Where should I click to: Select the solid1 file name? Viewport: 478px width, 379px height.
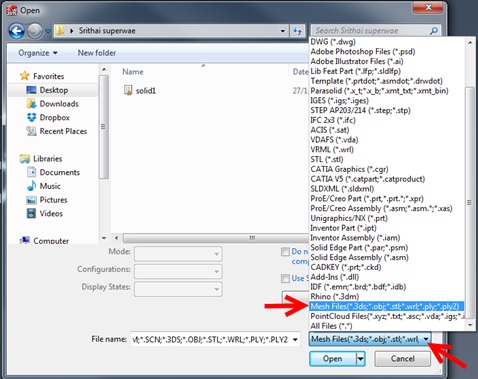click(x=146, y=91)
